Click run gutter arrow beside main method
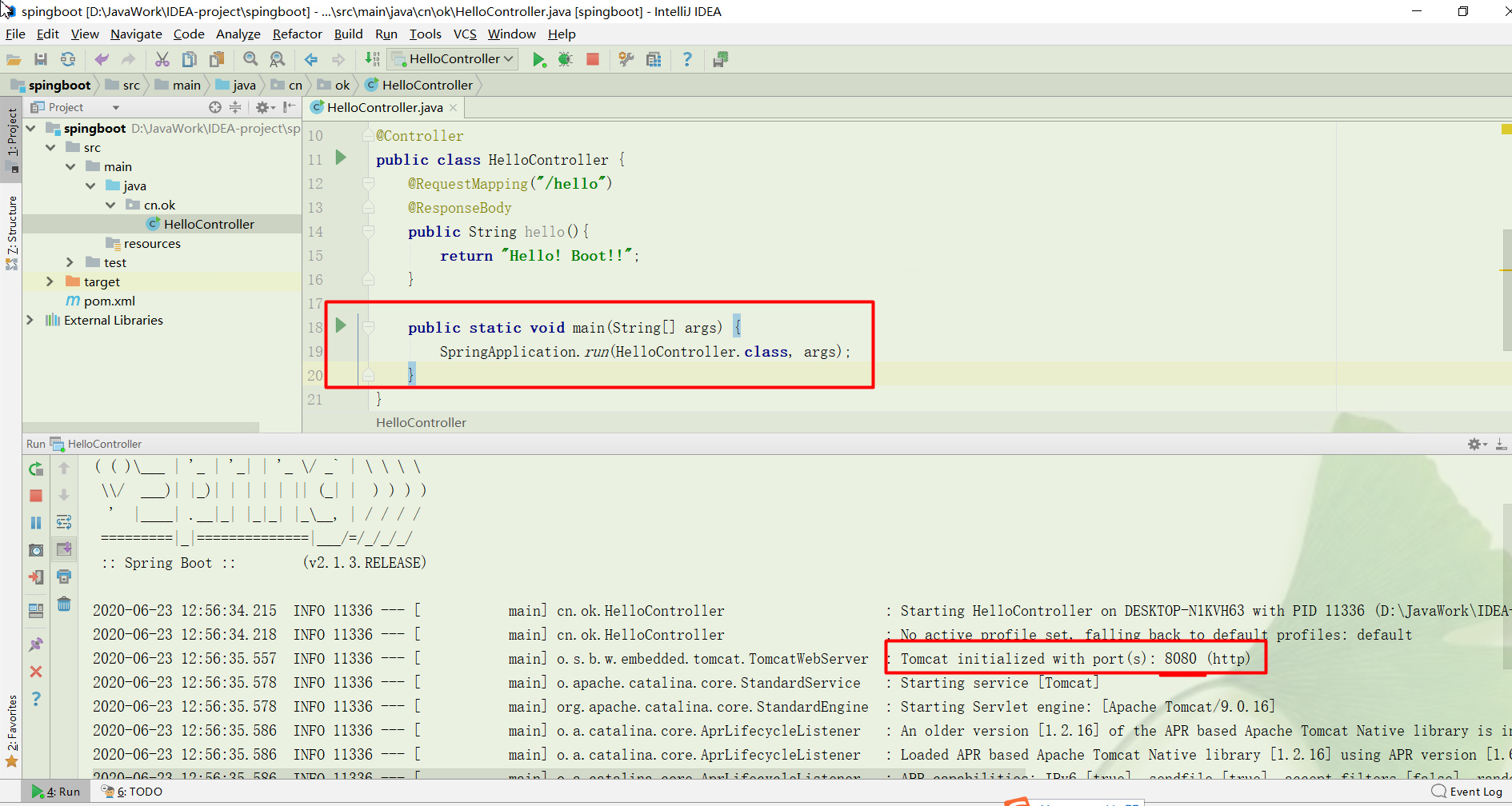Viewport: 1512px width, 806px height. pos(341,325)
